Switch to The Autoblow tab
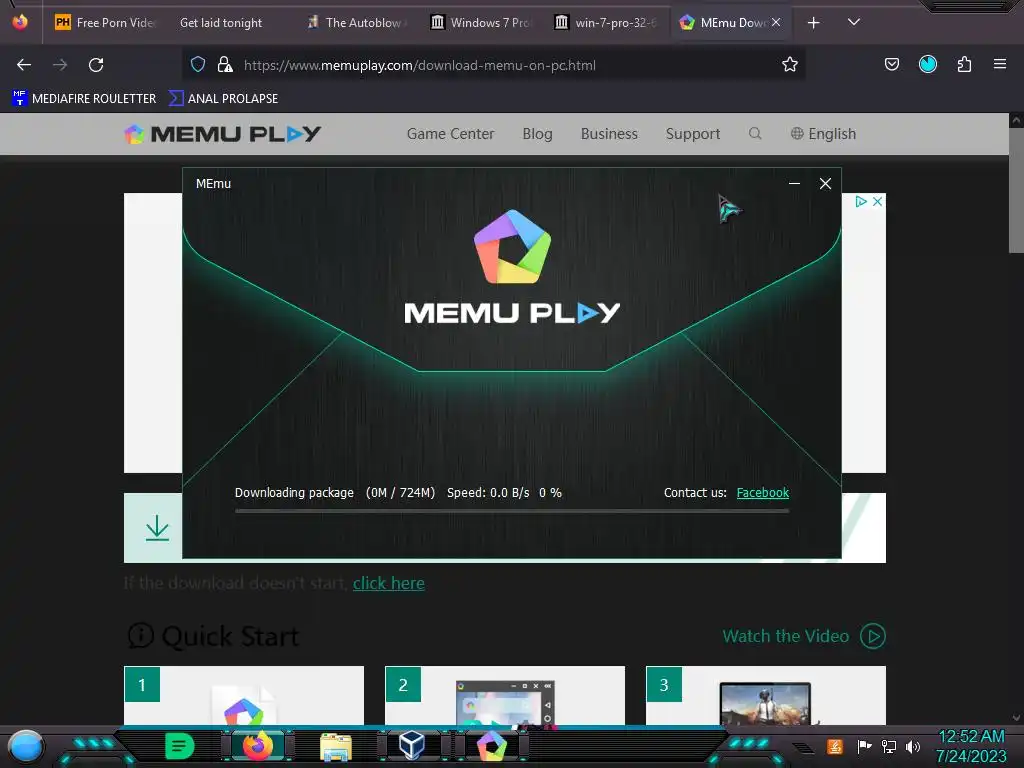This screenshot has height=768, width=1024. pyautogui.click(x=357, y=23)
